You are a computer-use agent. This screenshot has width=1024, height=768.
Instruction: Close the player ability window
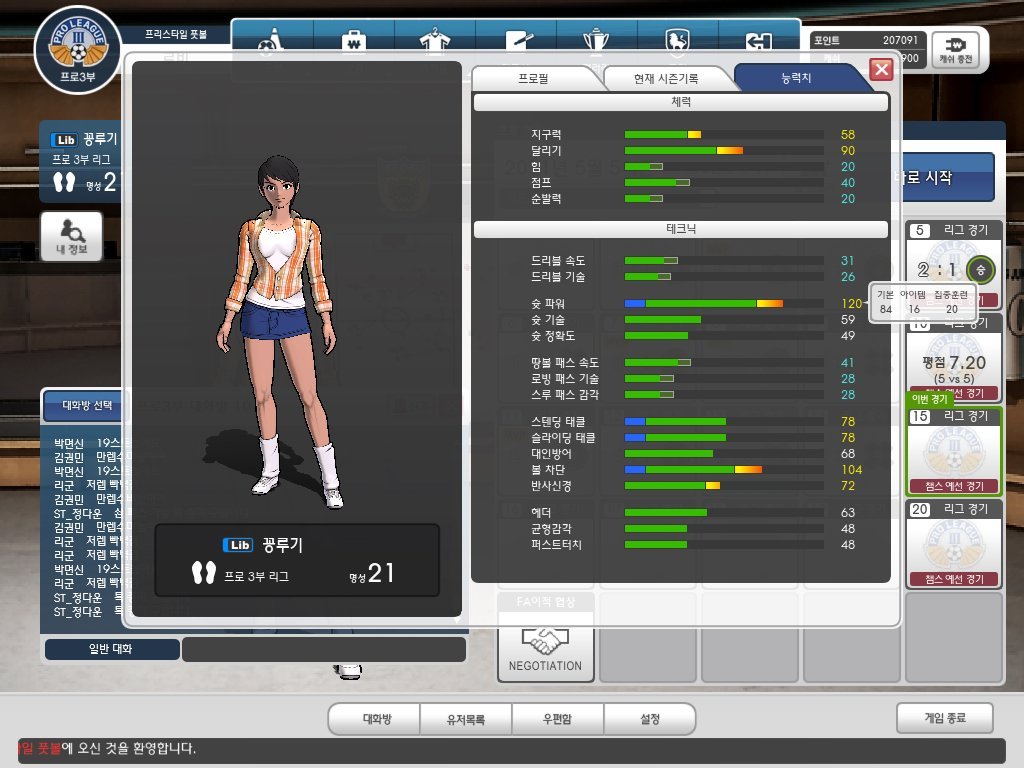coord(881,69)
